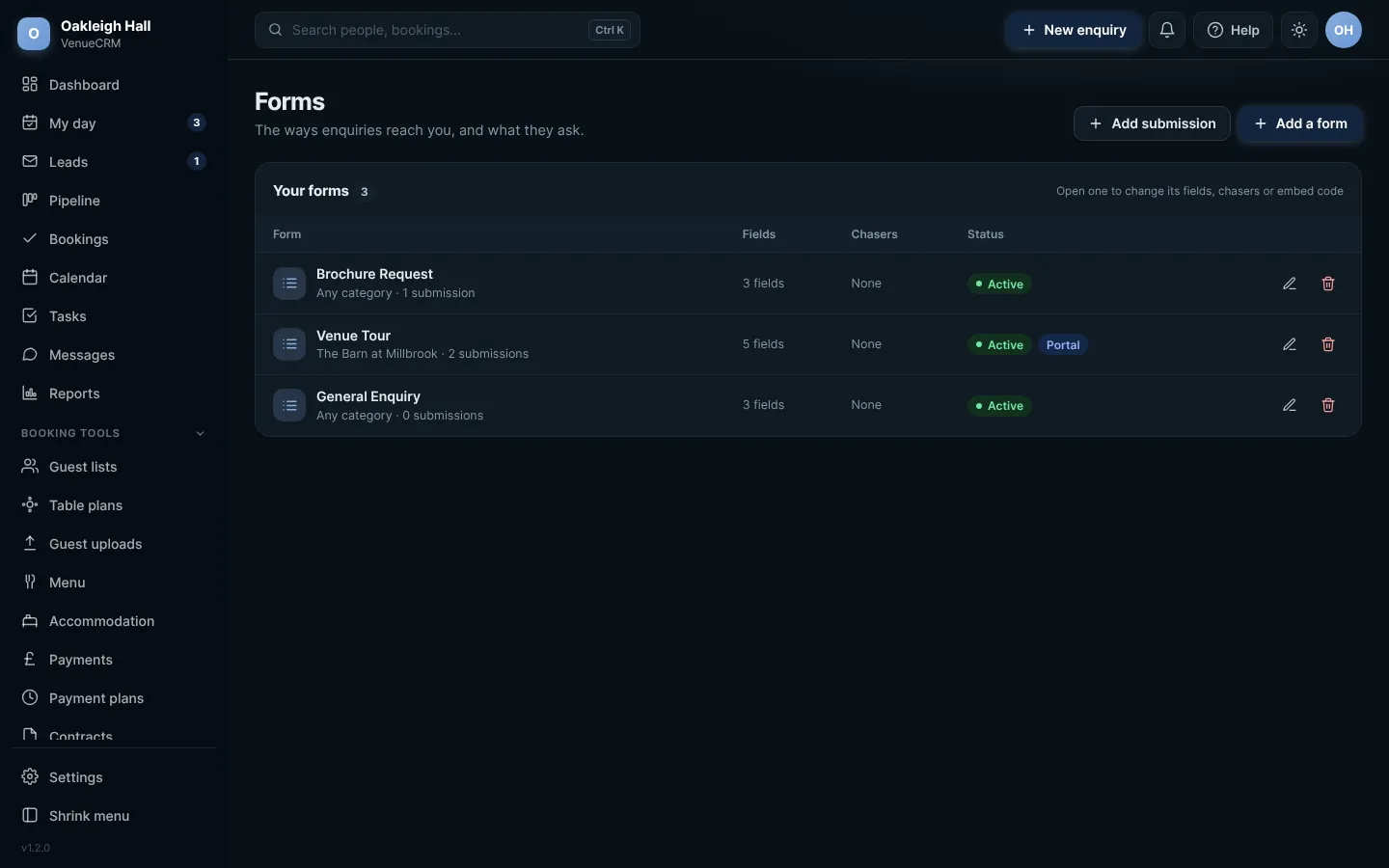This screenshot has height=868, width=1389.
Task: Open Table plans
Action: click(x=114, y=505)
